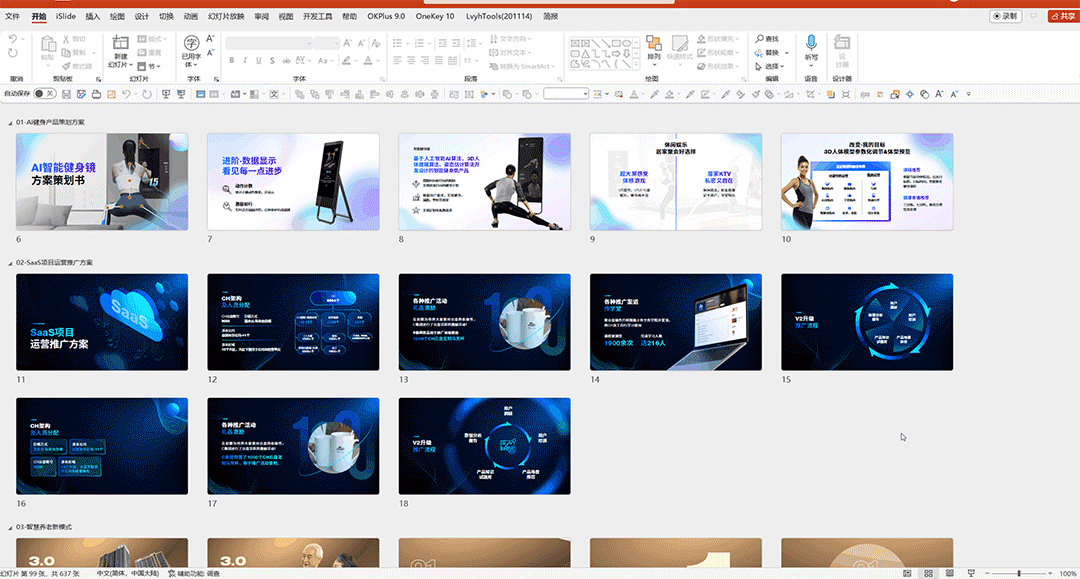1080x579 pixels.
Task: Switch to Reading view in status bar
Action: click(x=950, y=573)
